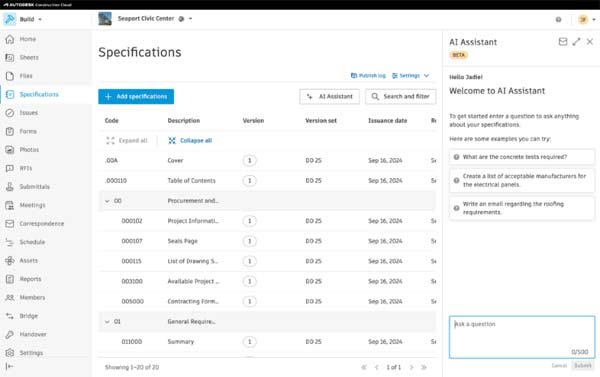The image size is (600, 377).
Task: Collapse the left sidebar with arrow icon
Action: 10,366
